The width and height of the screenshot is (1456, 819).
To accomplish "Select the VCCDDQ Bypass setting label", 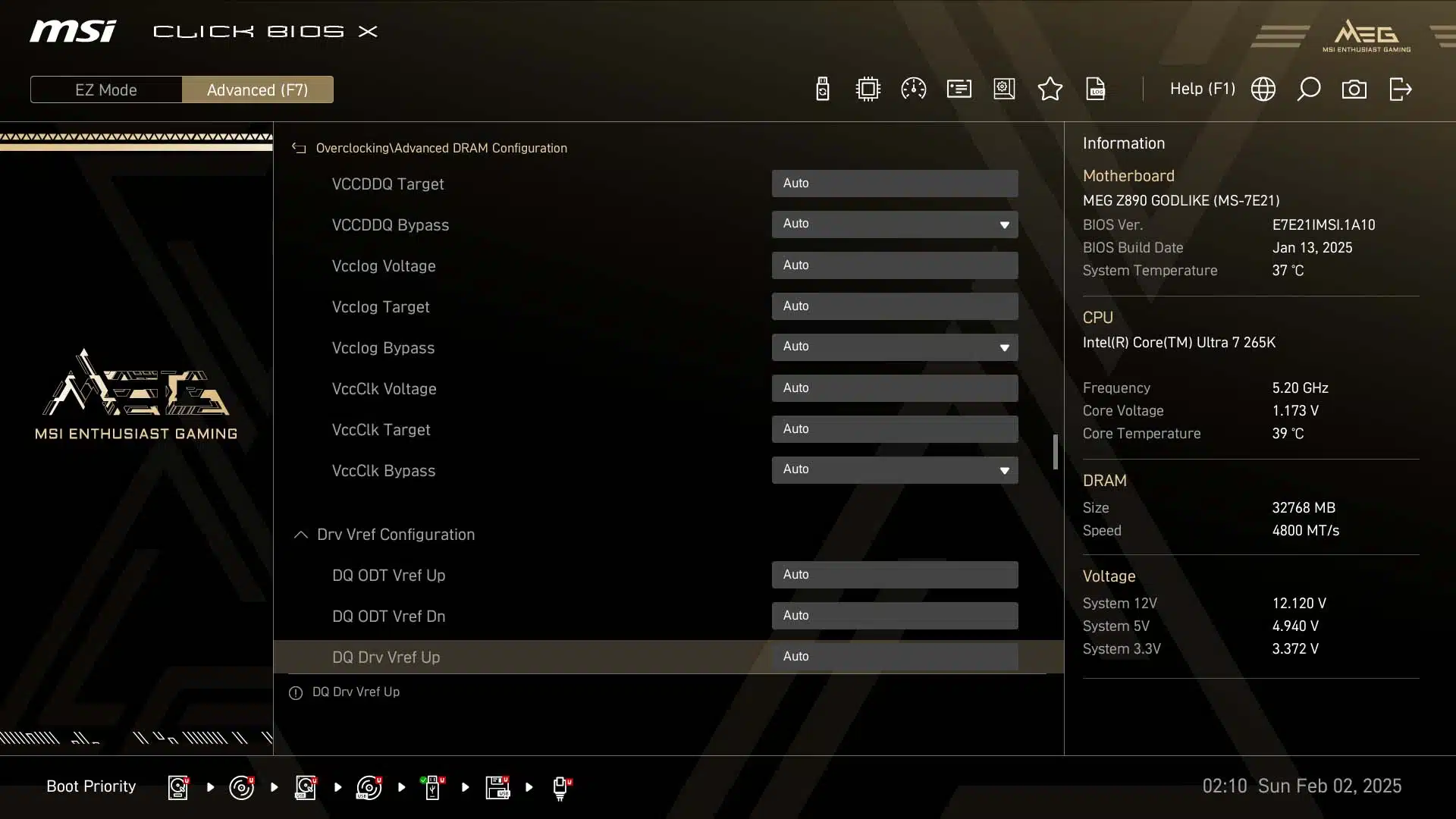I will 391,225.
